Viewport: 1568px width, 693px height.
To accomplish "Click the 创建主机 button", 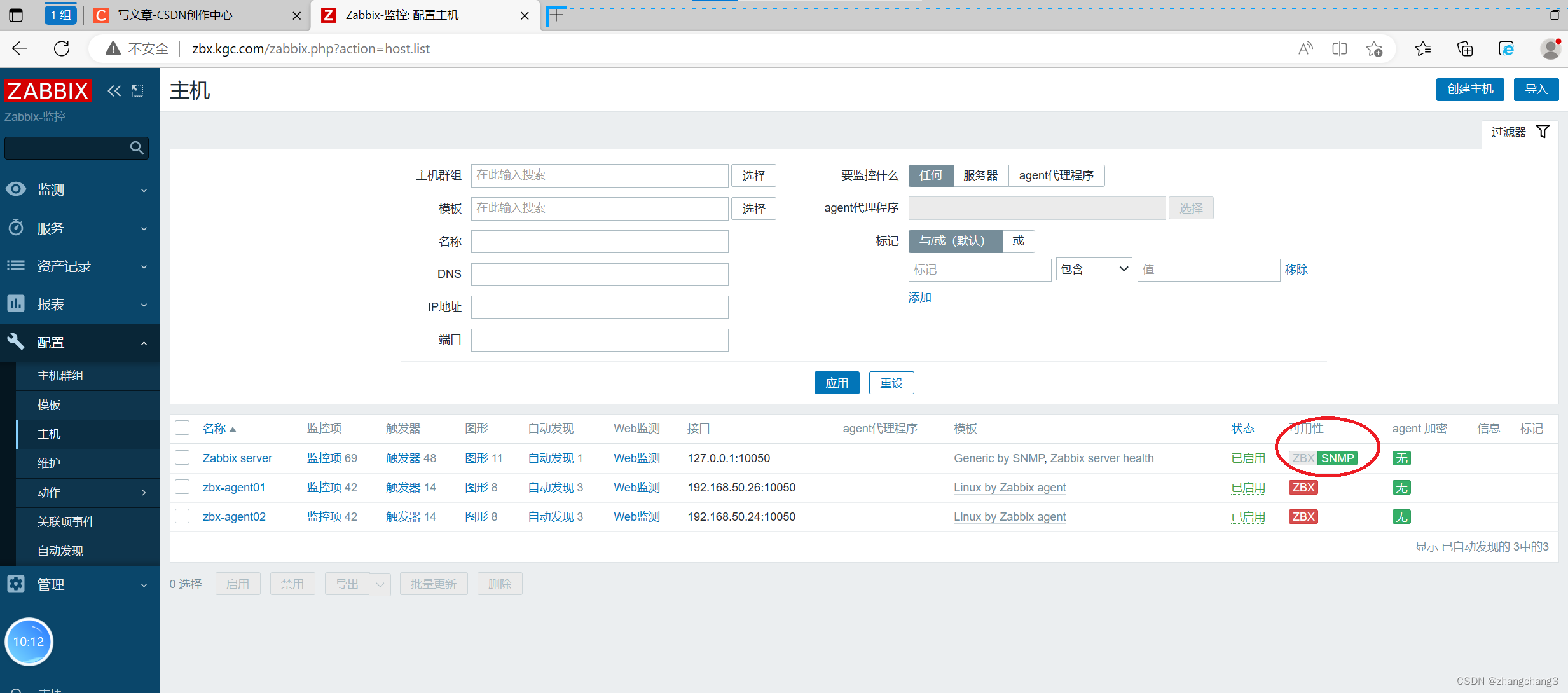I will pyautogui.click(x=1470, y=89).
